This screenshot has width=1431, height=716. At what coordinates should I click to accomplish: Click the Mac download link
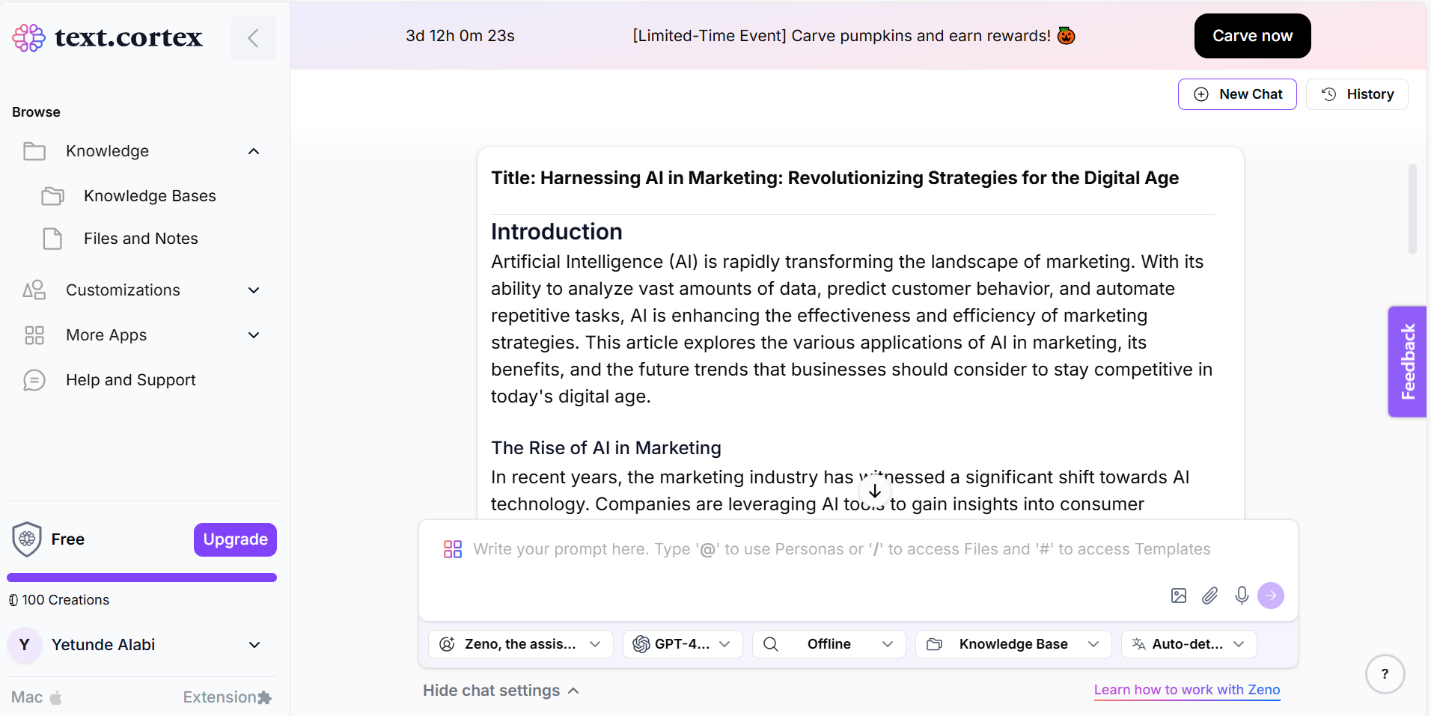[x=37, y=697]
